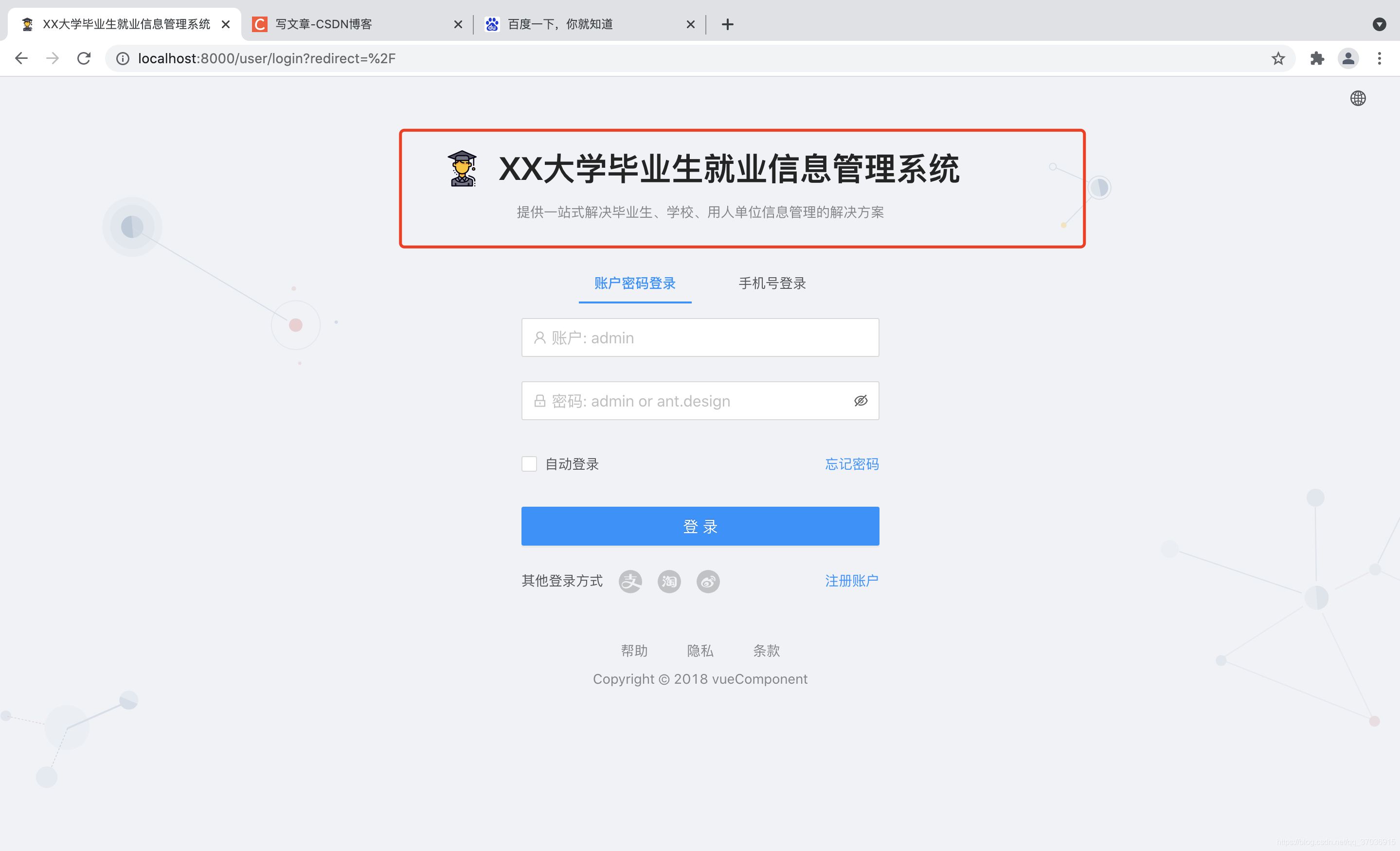Image resolution: width=1400 pixels, height=851 pixels.
Task: Open a new browser tab
Action: point(727,24)
